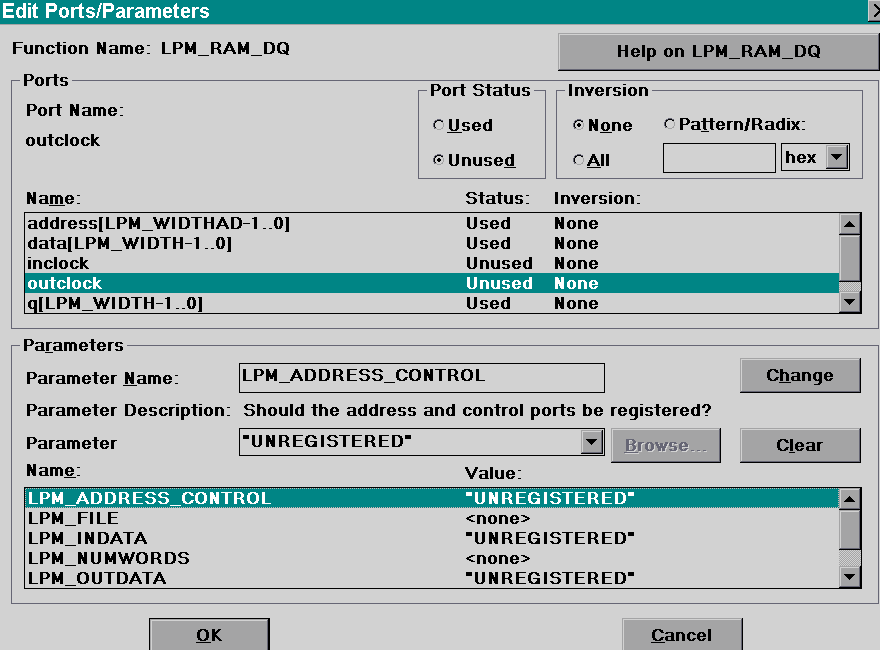Image resolution: width=880 pixels, height=650 pixels.
Task: Select the inclock port row
Action: click(432, 263)
